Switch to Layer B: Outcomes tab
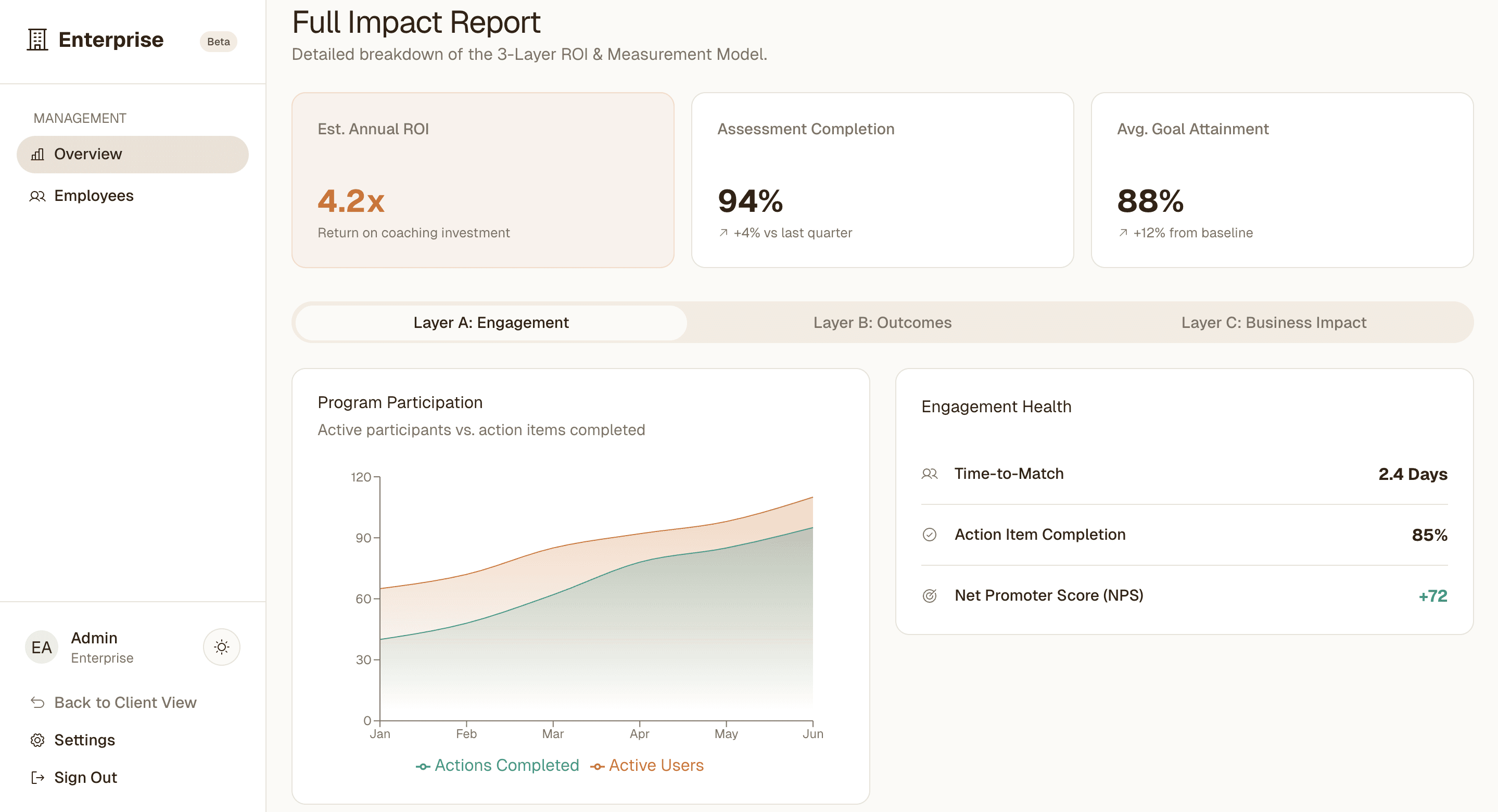Screen dimensions: 1498x812 pyautogui.click(x=882, y=323)
